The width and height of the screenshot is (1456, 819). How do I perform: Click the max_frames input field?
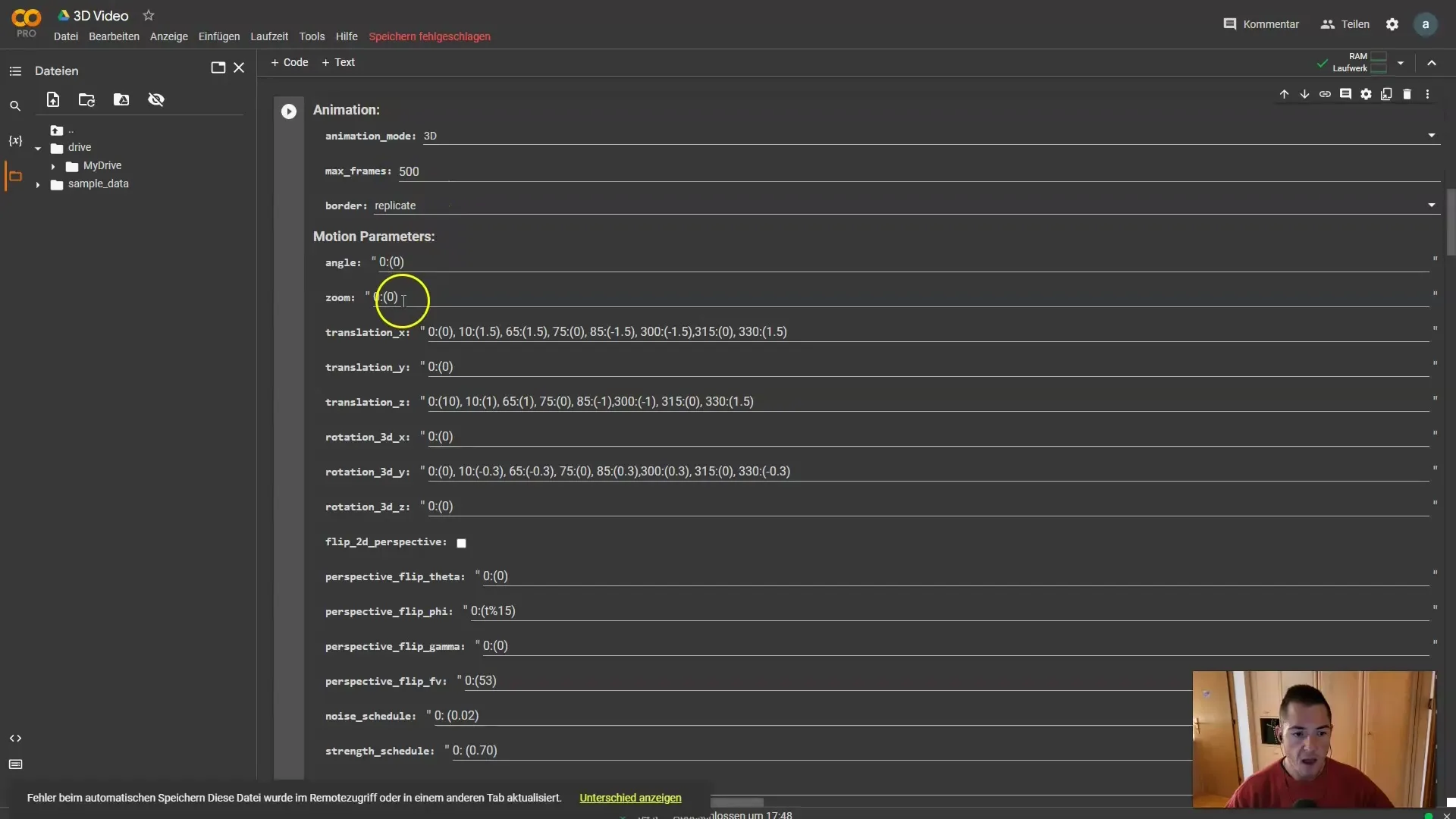coord(919,171)
